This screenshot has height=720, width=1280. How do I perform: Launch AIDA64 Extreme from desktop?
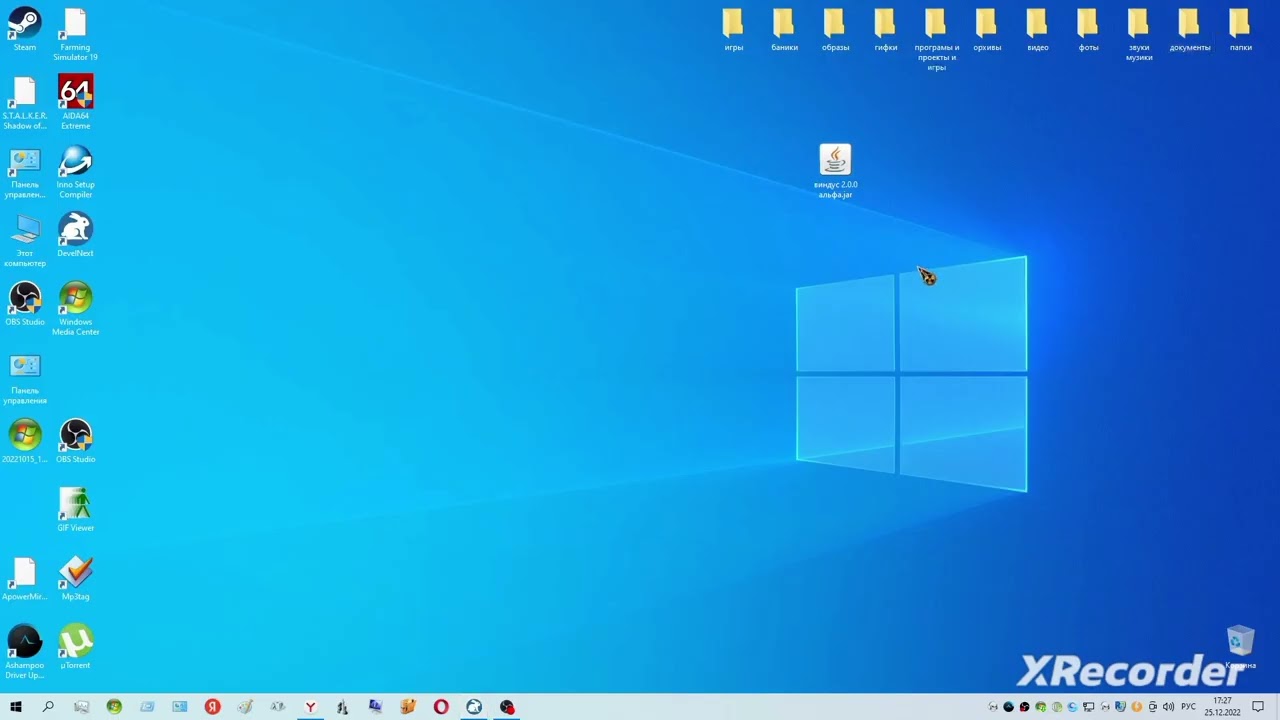click(x=76, y=103)
